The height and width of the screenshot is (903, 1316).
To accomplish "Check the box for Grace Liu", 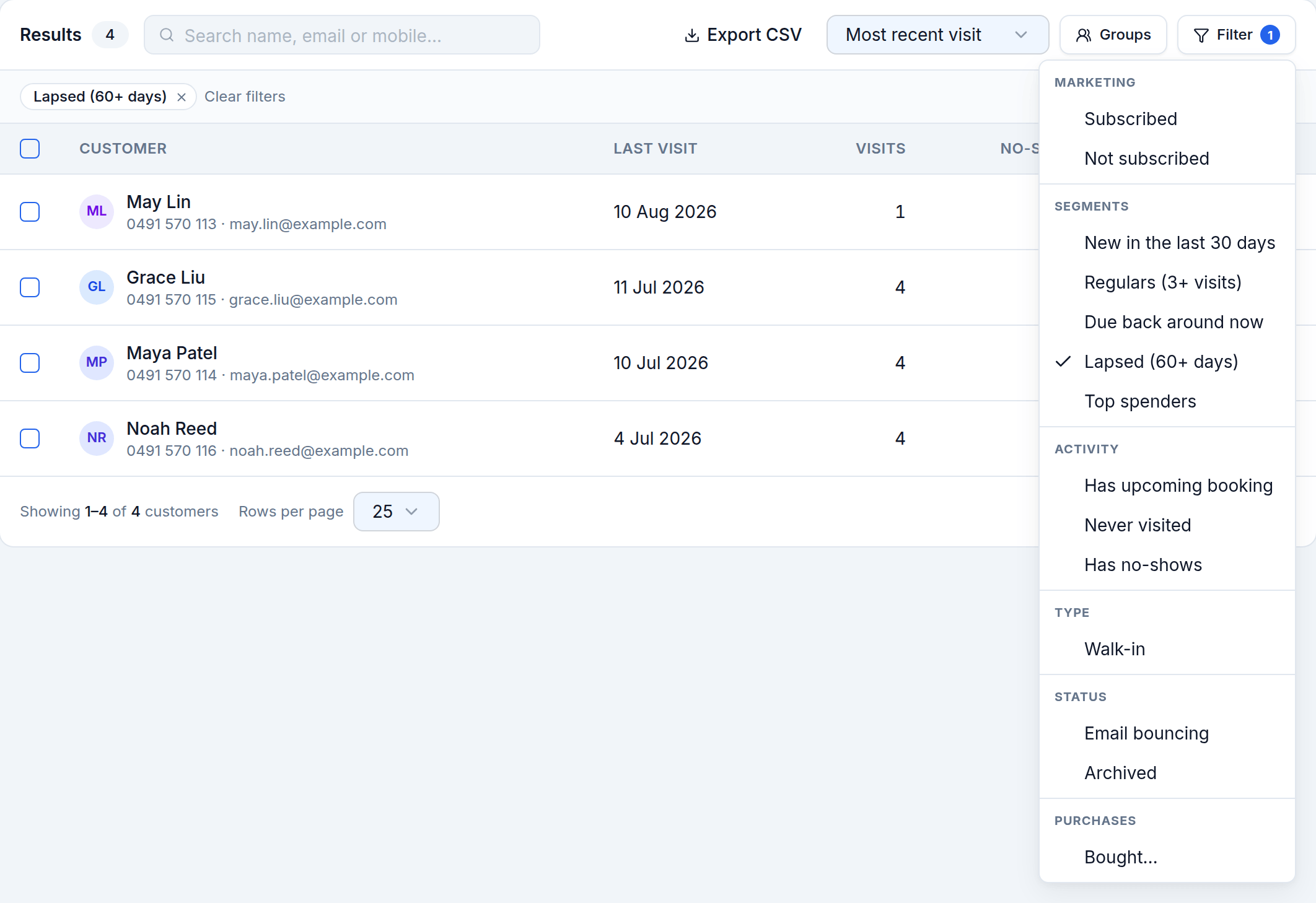I will pos(30,287).
